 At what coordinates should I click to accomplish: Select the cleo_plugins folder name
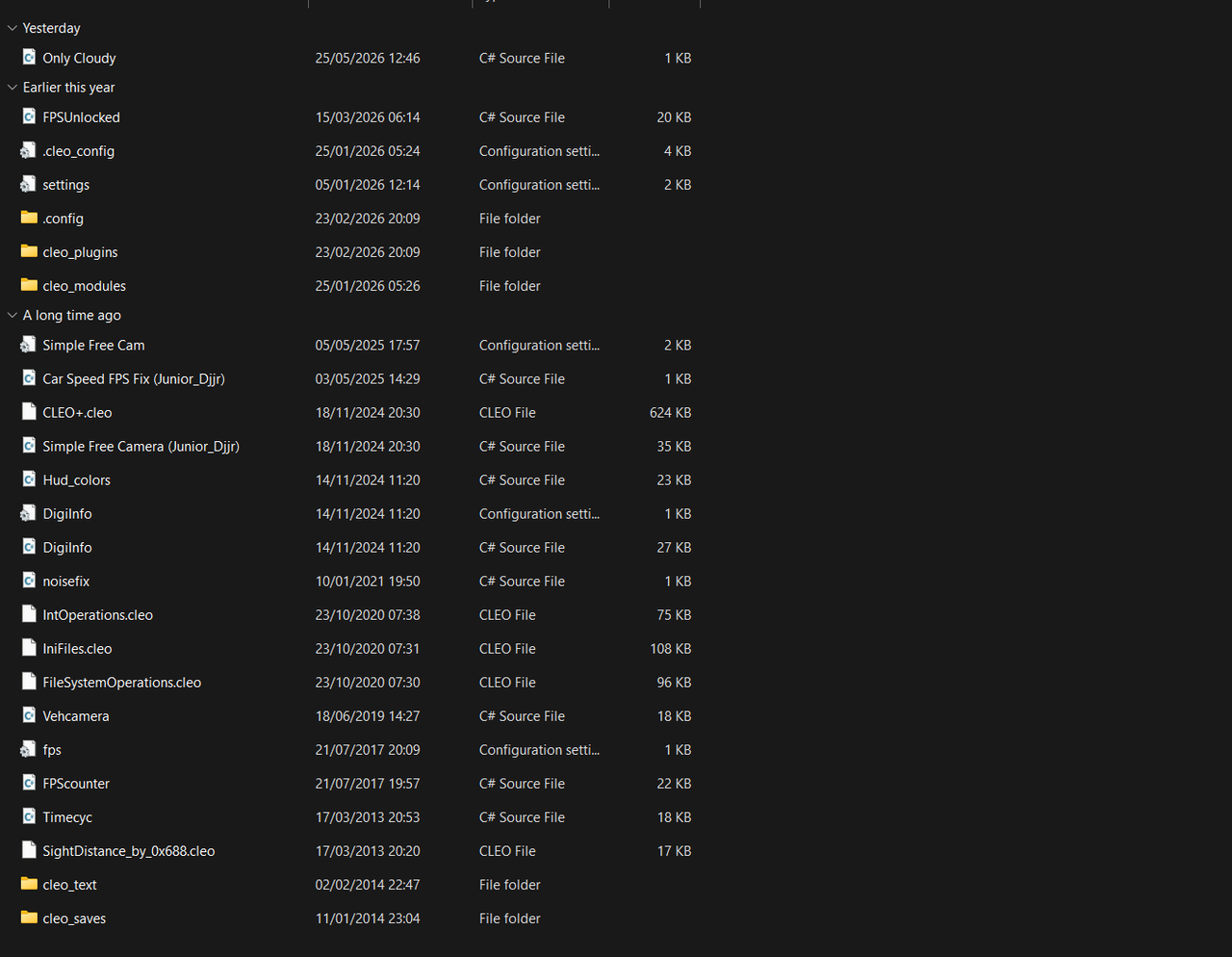coord(80,252)
